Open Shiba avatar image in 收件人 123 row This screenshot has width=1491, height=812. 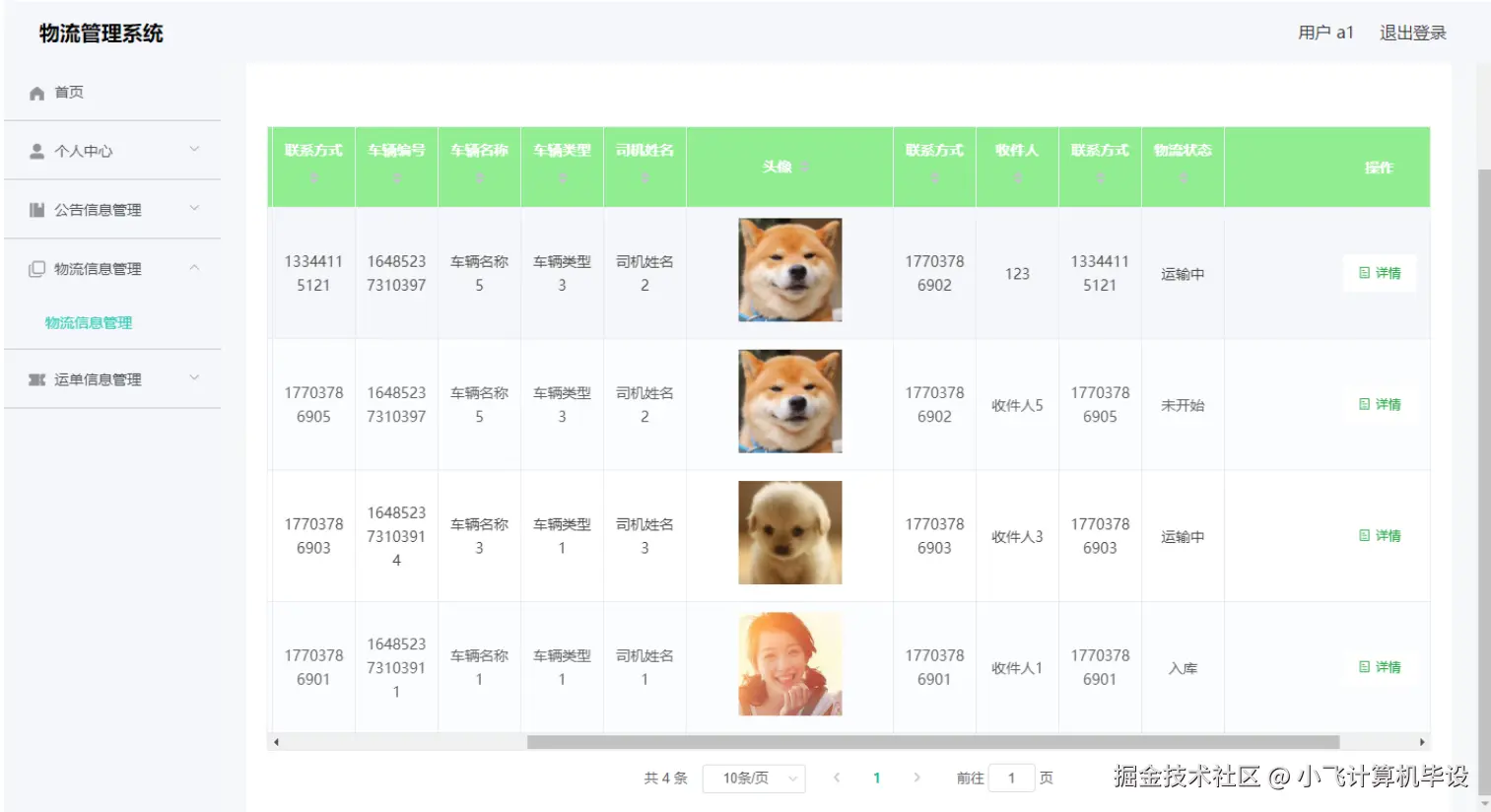click(790, 270)
